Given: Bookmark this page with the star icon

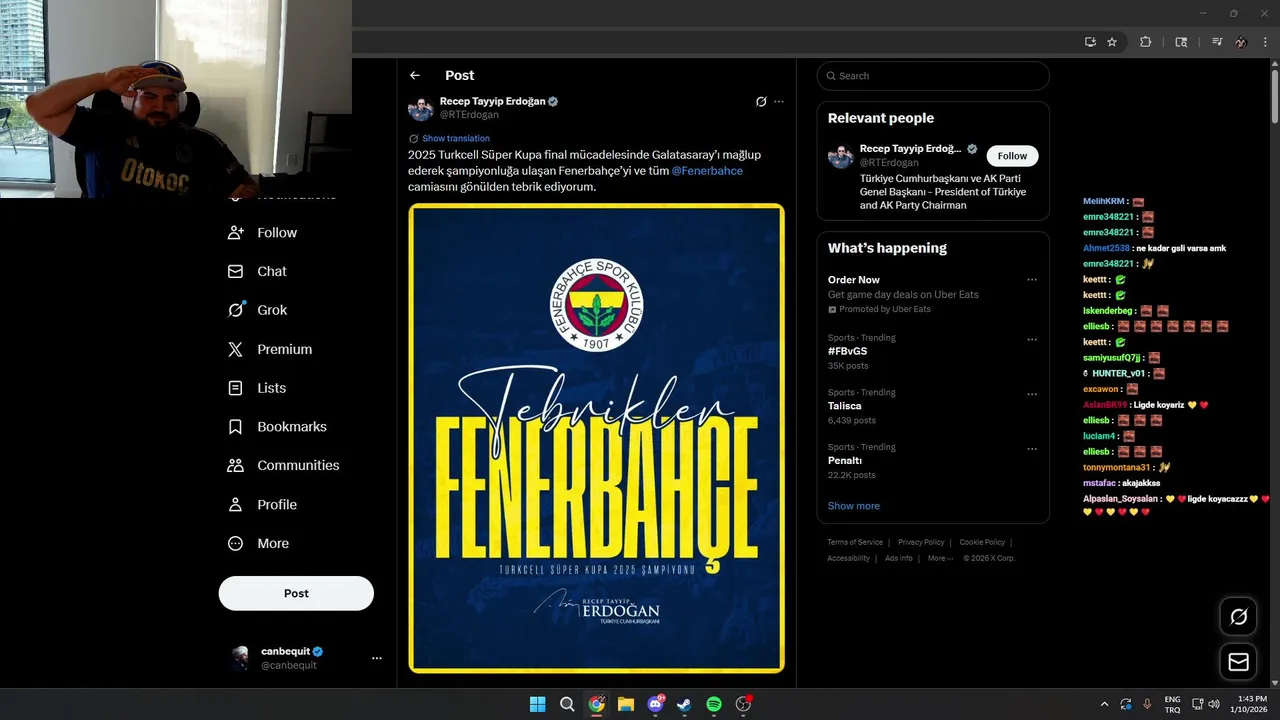Looking at the screenshot, I should click(x=1112, y=42).
